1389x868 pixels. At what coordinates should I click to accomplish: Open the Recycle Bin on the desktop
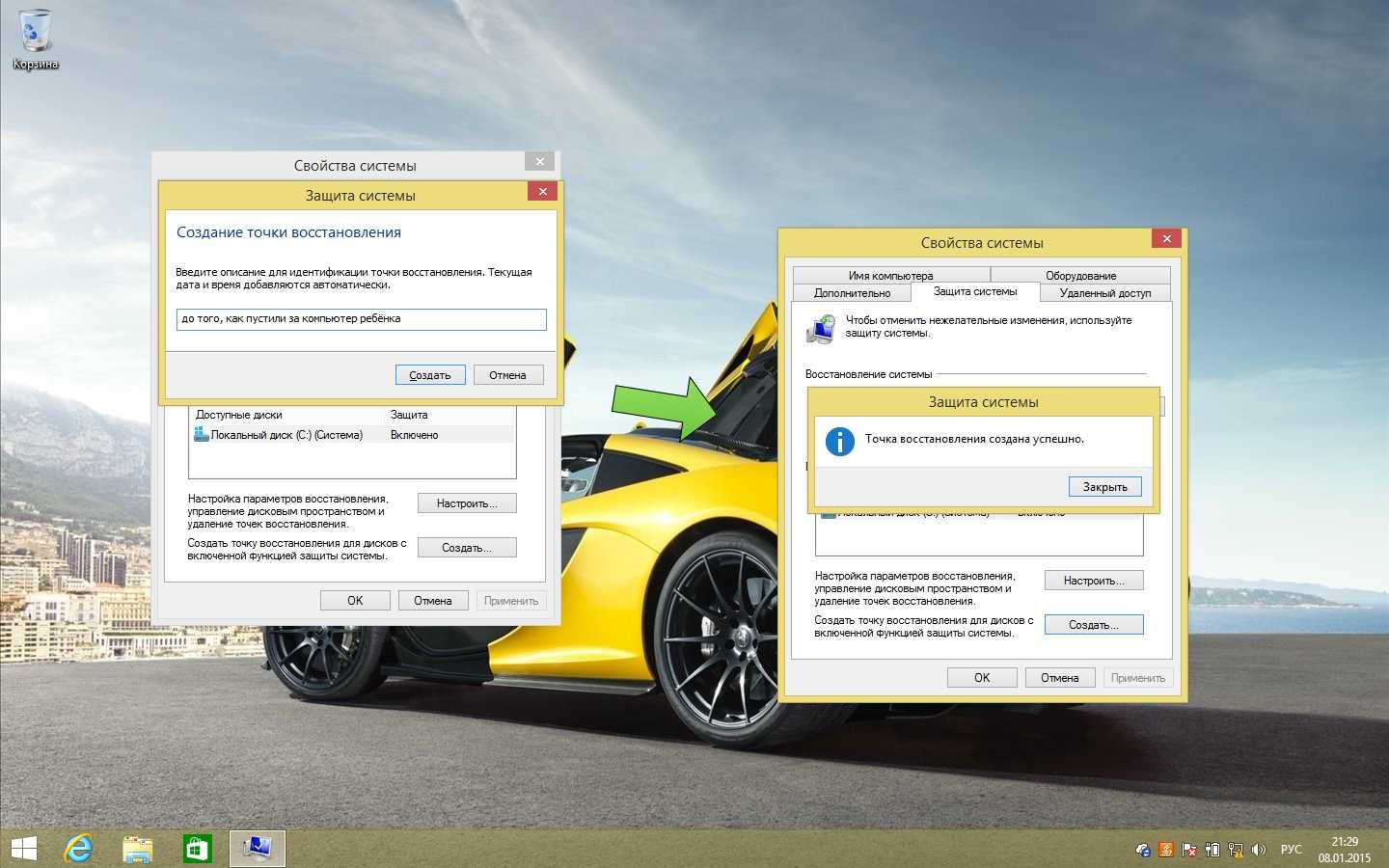click(x=35, y=39)
